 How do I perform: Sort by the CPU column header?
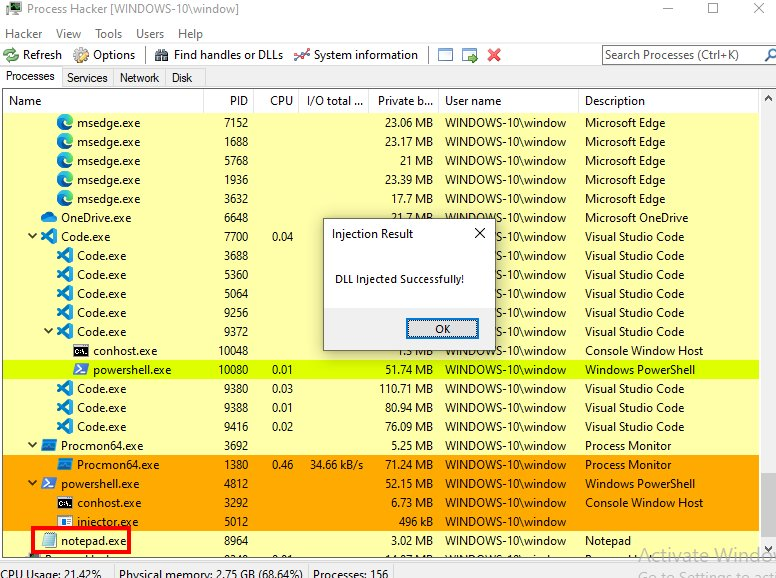(276, 101)
